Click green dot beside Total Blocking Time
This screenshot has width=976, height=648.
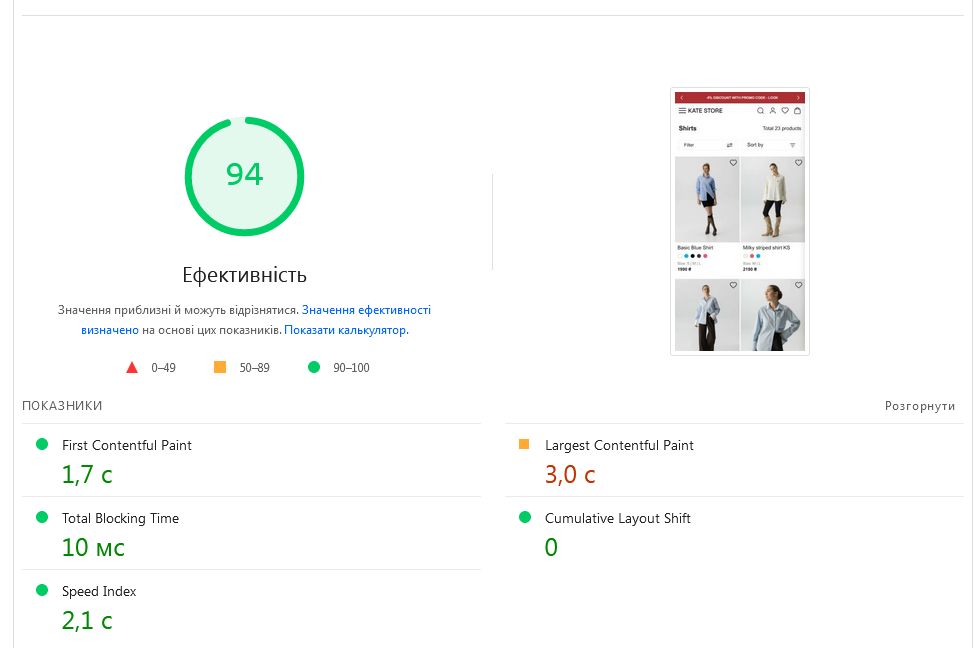click(x=42, y=517)
